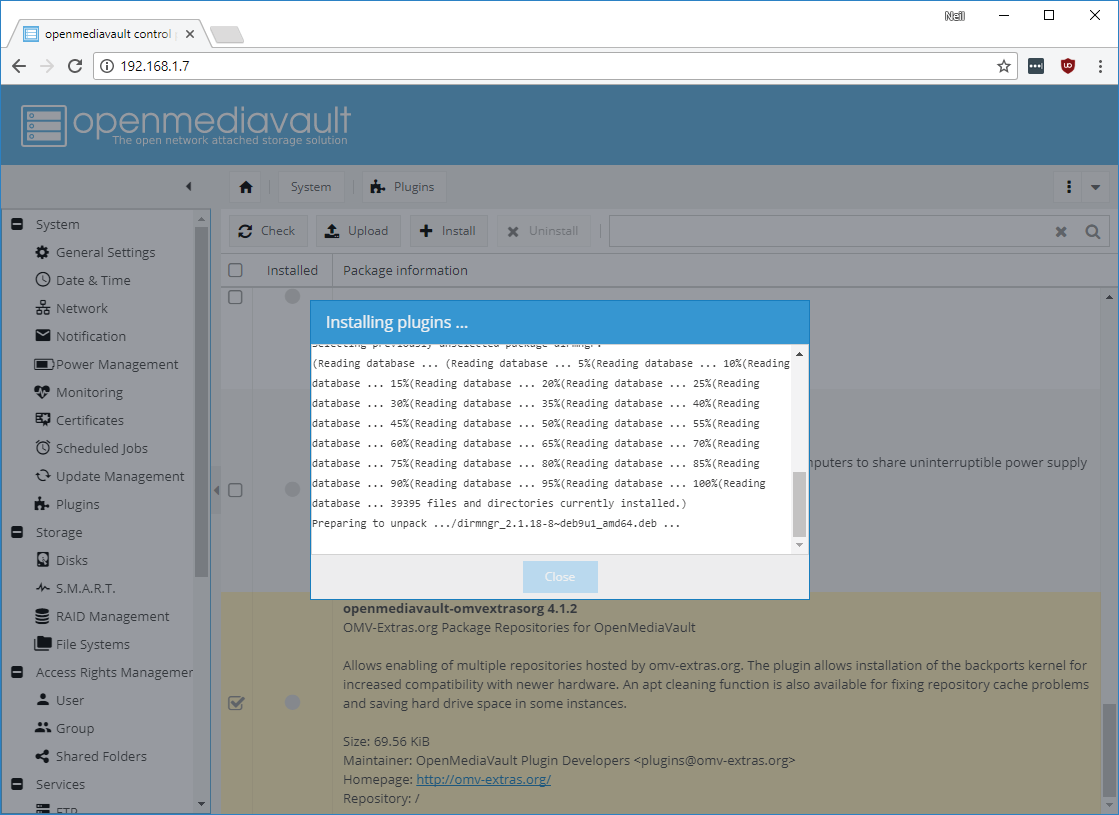Click Close in the Installing plugins dialog
The image size is (1119, 815).
(560, 577)
